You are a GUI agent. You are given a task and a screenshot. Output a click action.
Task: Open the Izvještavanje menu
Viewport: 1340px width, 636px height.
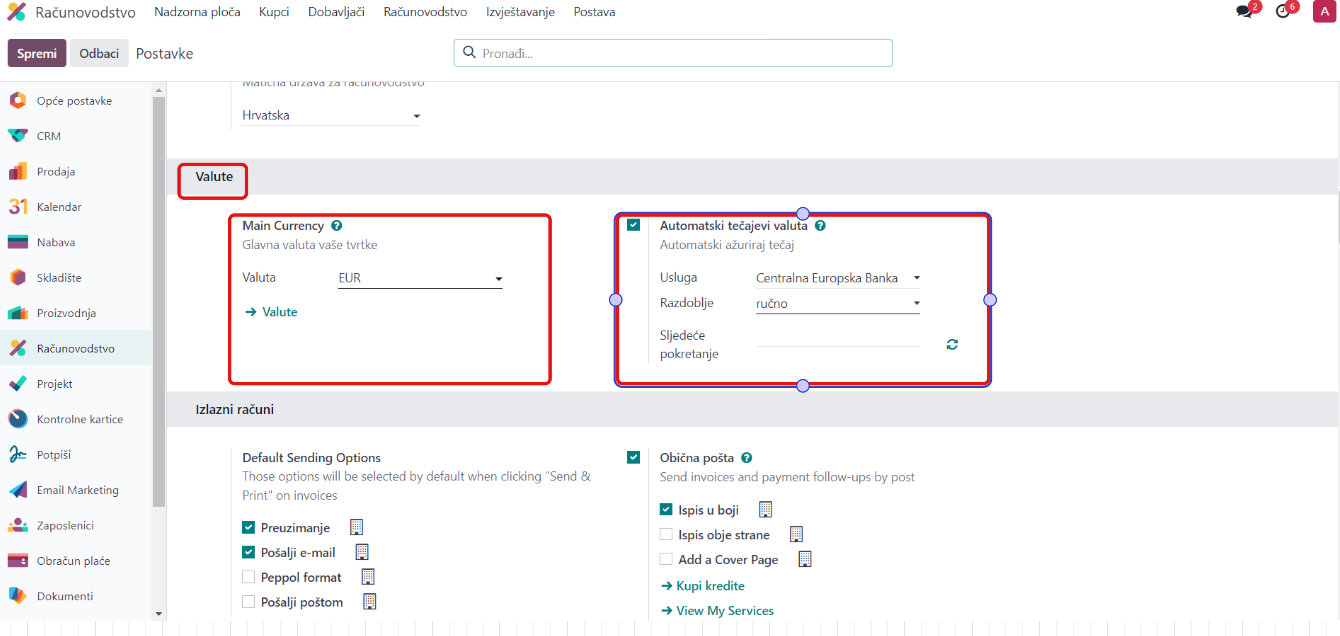tap(520, 12)
